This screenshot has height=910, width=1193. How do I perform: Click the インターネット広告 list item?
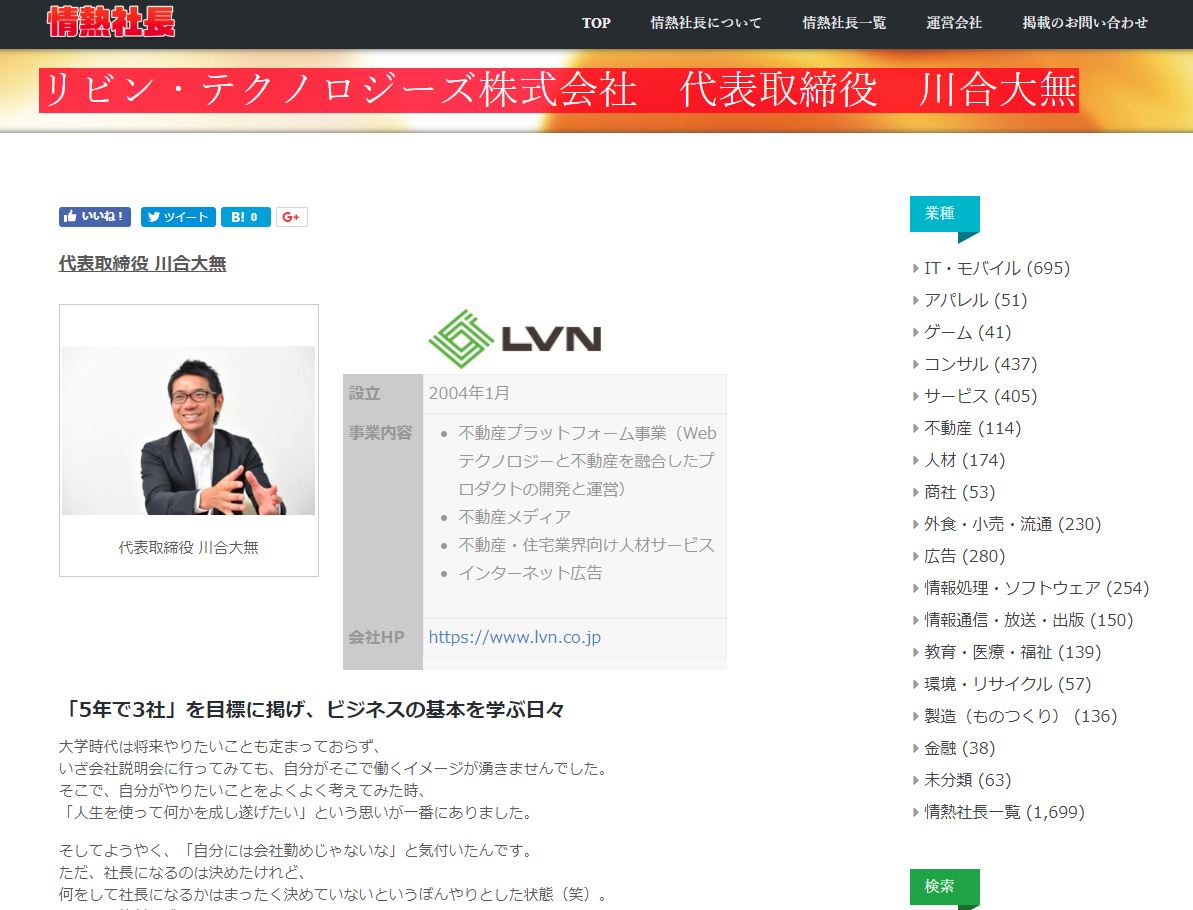point(530,572)
